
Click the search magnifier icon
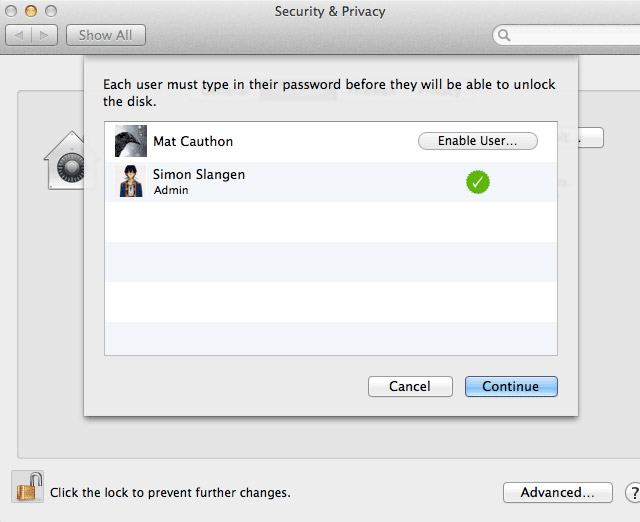pyautogui.click(x=504, y=36)
